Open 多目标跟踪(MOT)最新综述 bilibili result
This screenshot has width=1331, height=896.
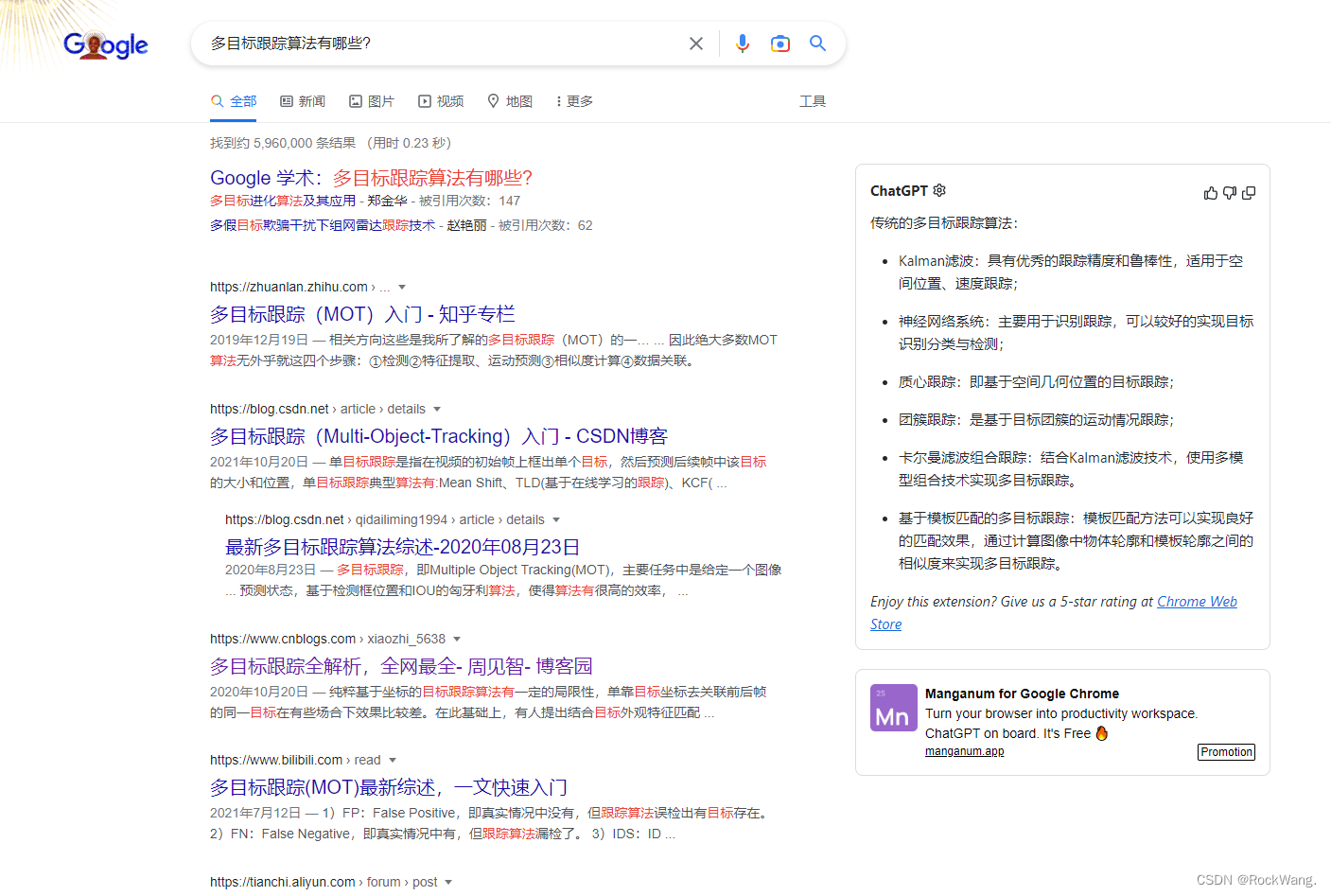[389, 787]
